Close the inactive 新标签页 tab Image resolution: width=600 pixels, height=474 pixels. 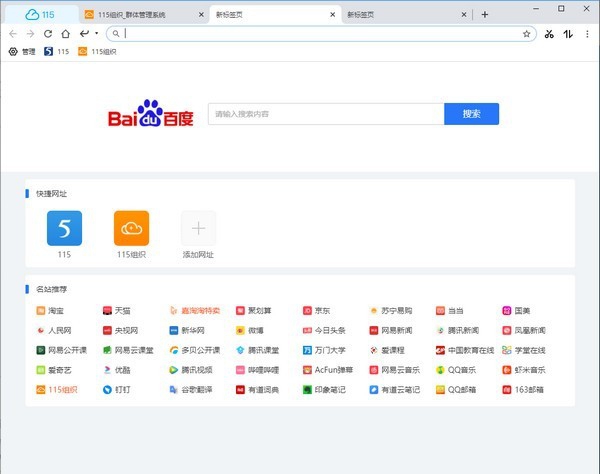click(464, 15)
